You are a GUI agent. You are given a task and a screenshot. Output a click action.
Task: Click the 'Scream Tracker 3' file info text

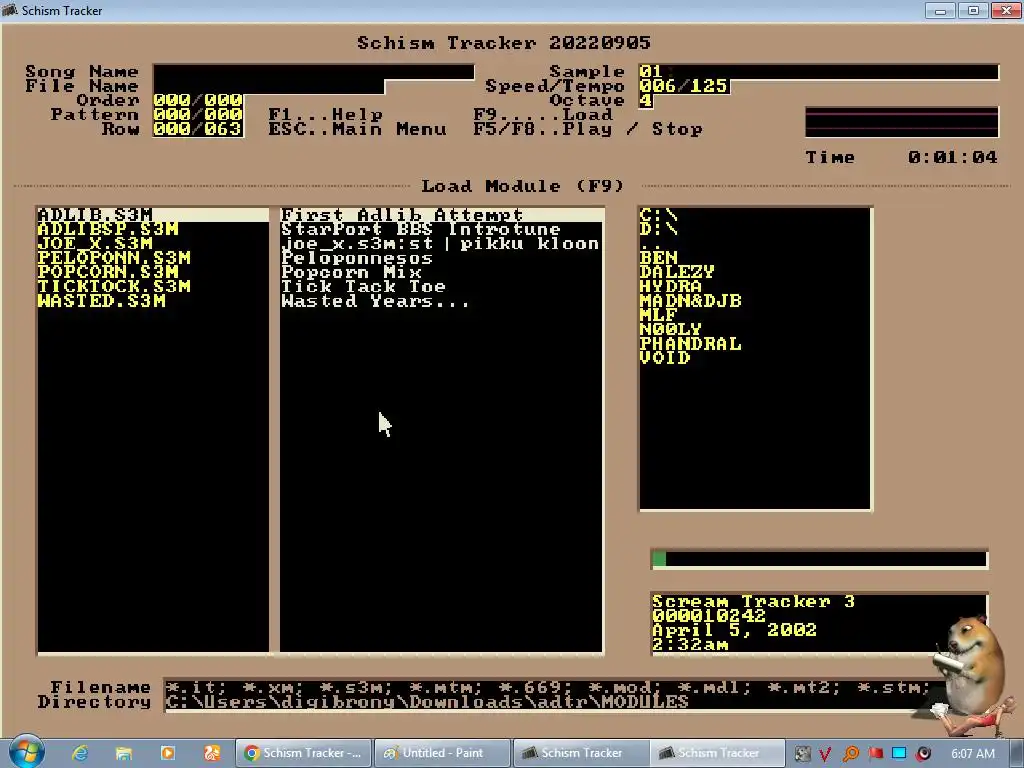tap(753, 601)
